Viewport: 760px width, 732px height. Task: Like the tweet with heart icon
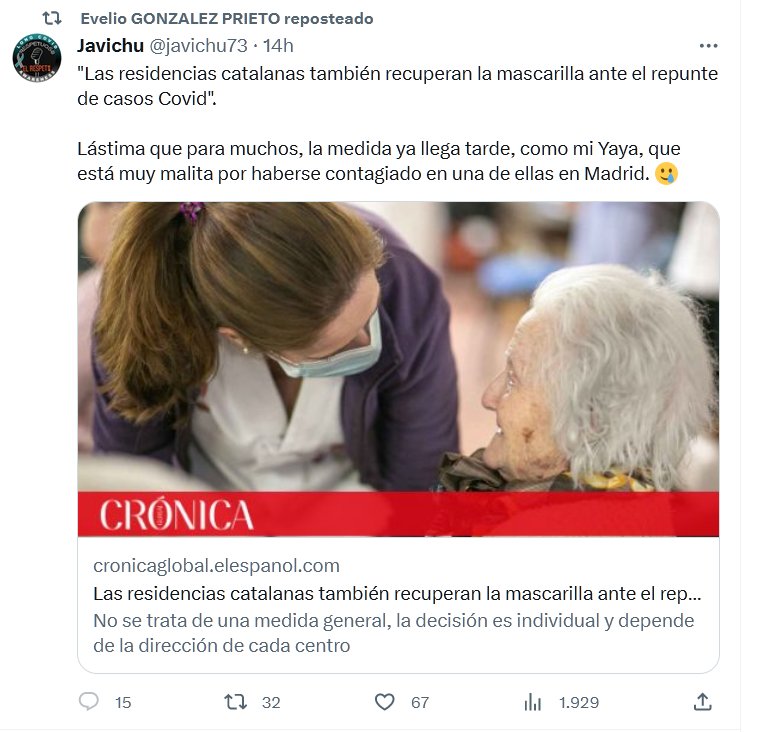tap(384, 701)
